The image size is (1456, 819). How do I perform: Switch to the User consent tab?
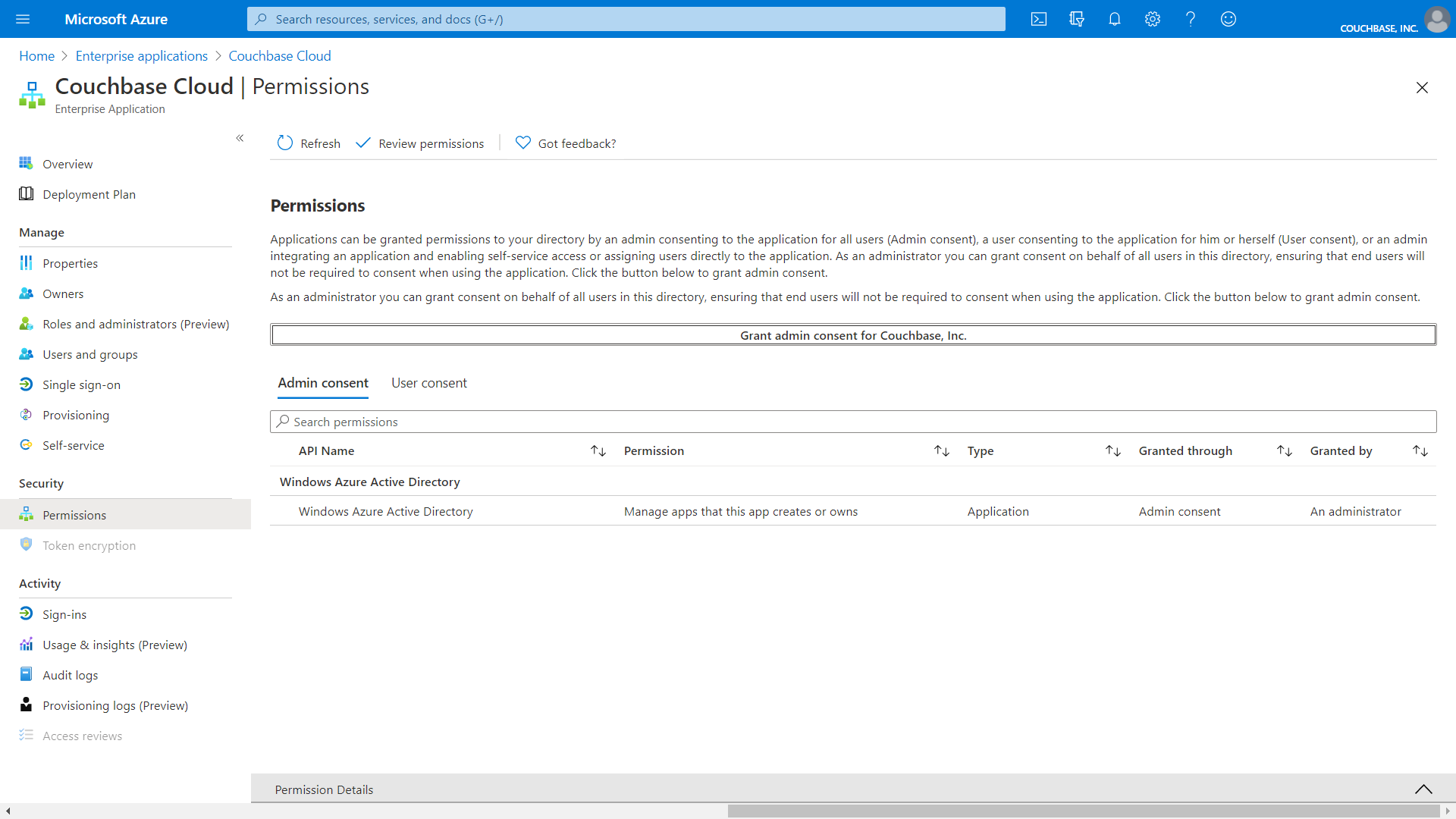[x=429, y=382]
